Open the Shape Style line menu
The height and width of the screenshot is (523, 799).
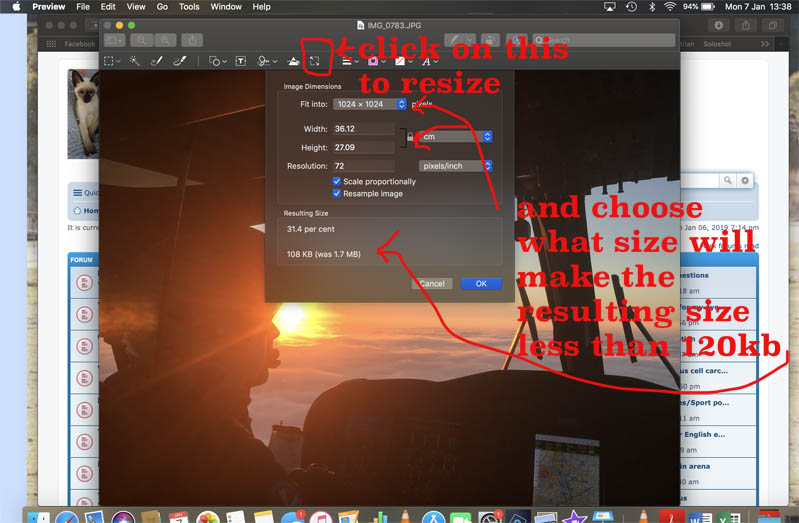tap(350, 61)
